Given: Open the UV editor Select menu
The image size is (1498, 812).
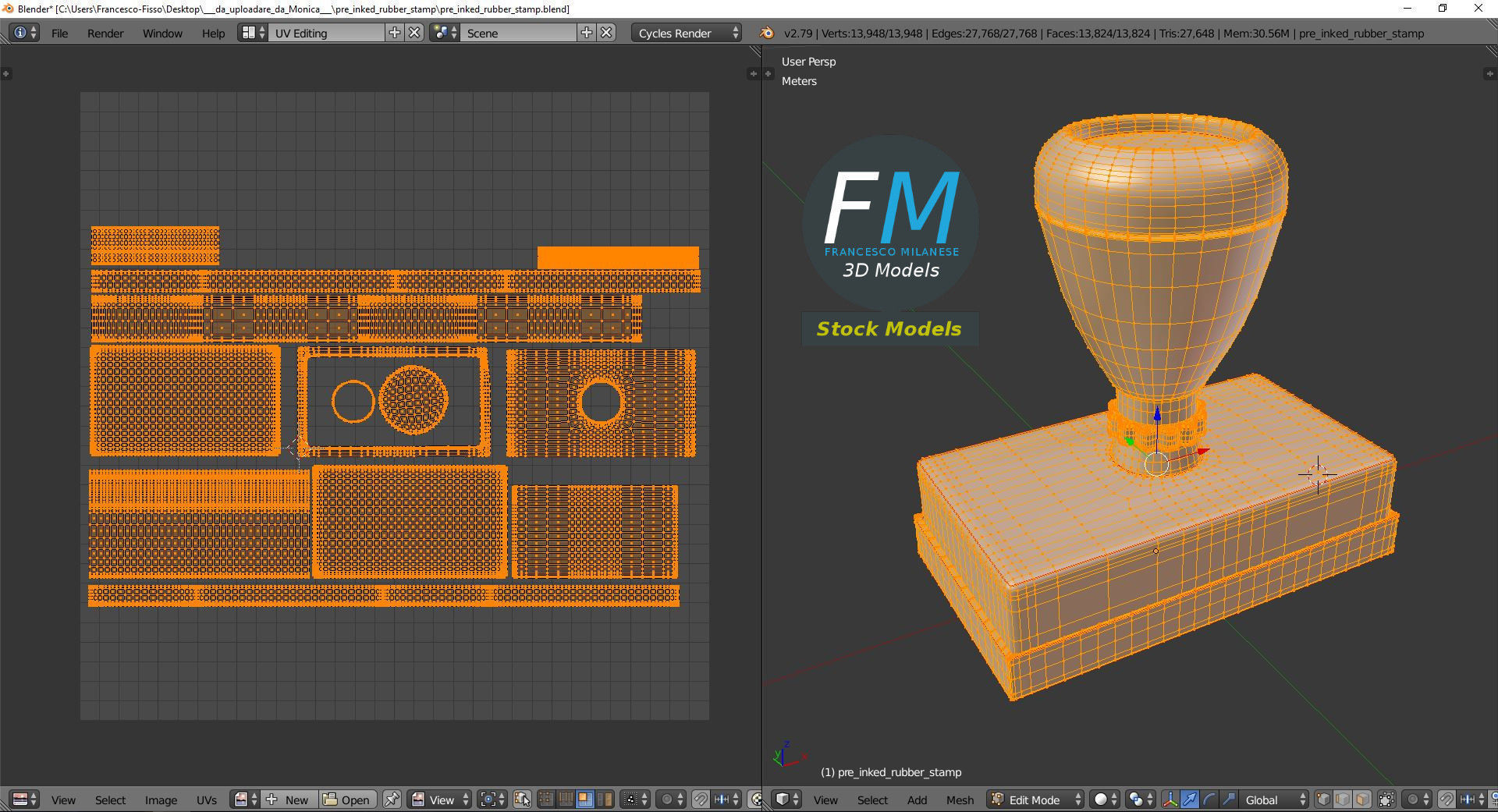Looking at the screenshot, I should [x=110, y=800].
